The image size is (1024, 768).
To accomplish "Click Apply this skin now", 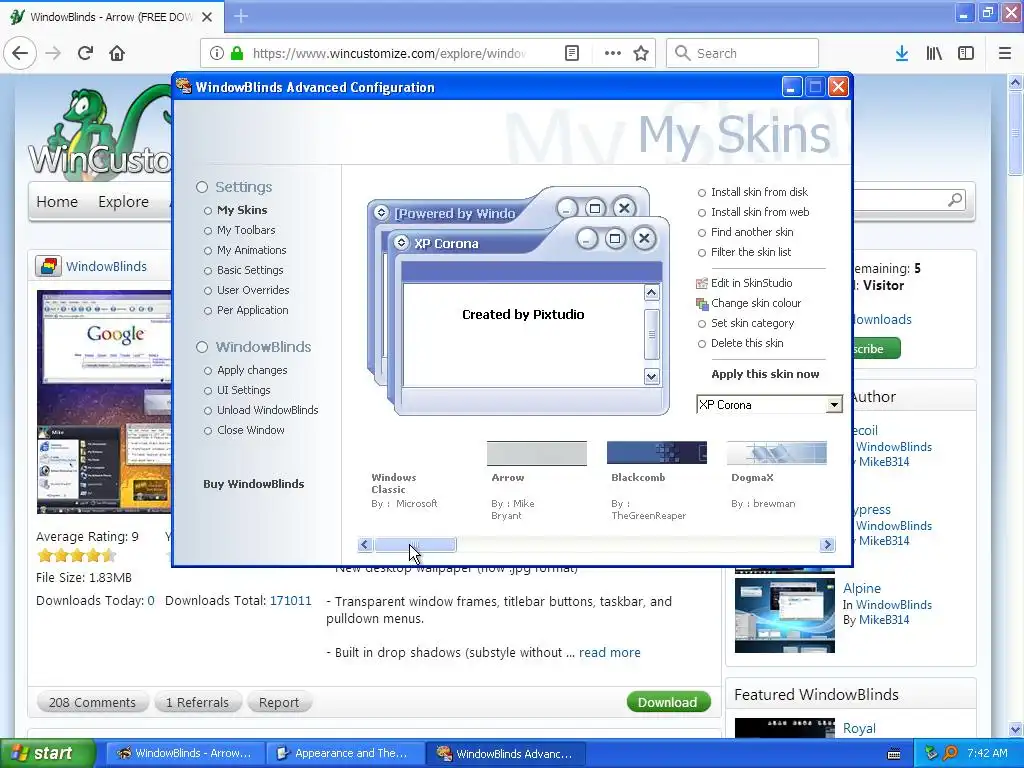I will 765,374.
